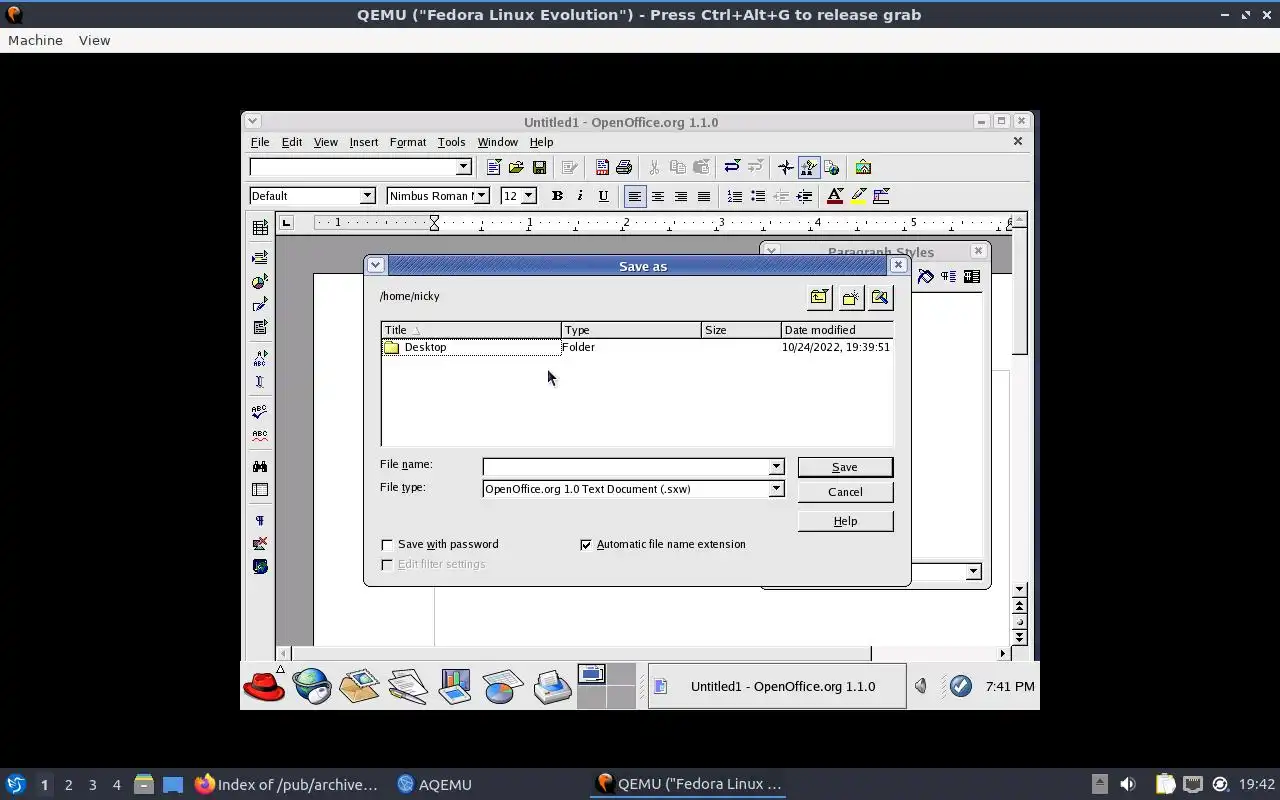Image resolution: width=1280 pixels, height=800 pixels.
Task: Open the paragraph style Default dropdown
Action: (x=367, y=196)
